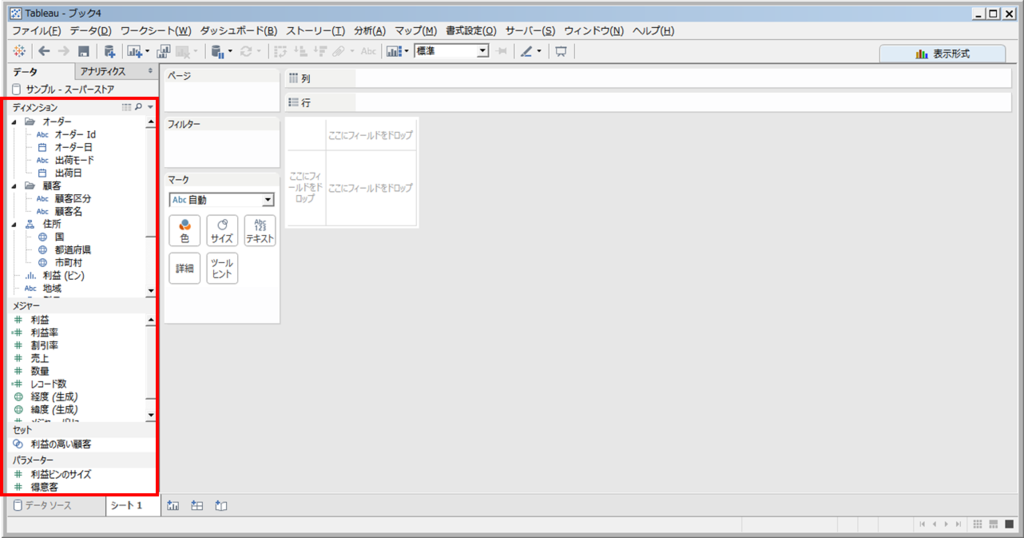Click the fix axis pin icon
1024x538 pixels.
point(502,51)
